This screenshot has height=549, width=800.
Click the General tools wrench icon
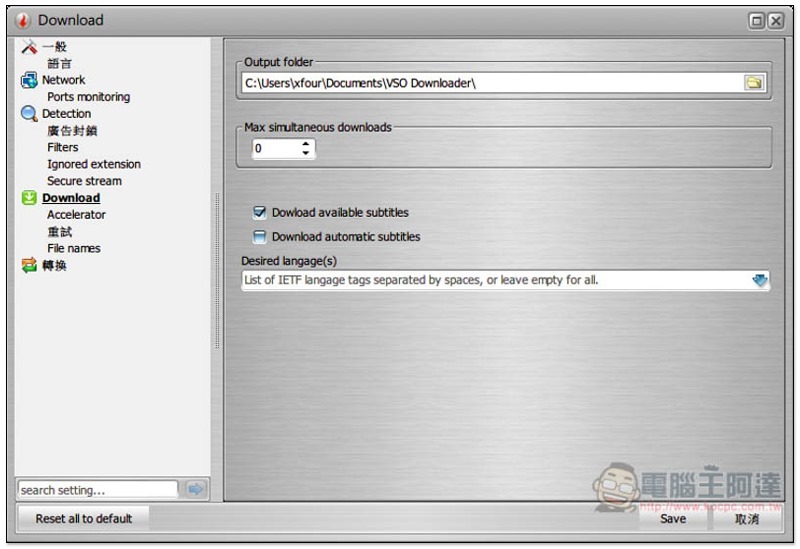click(x=29, y=47)
